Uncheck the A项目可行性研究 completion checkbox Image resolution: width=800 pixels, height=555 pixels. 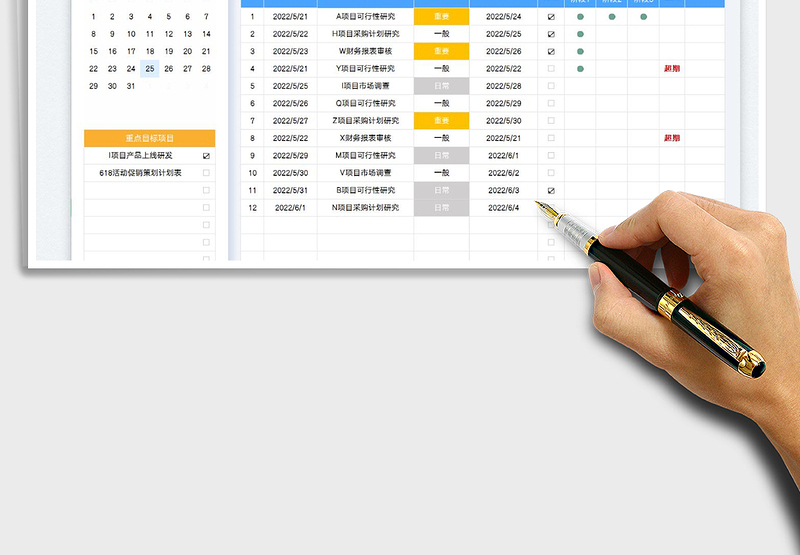tap(551, 17)
